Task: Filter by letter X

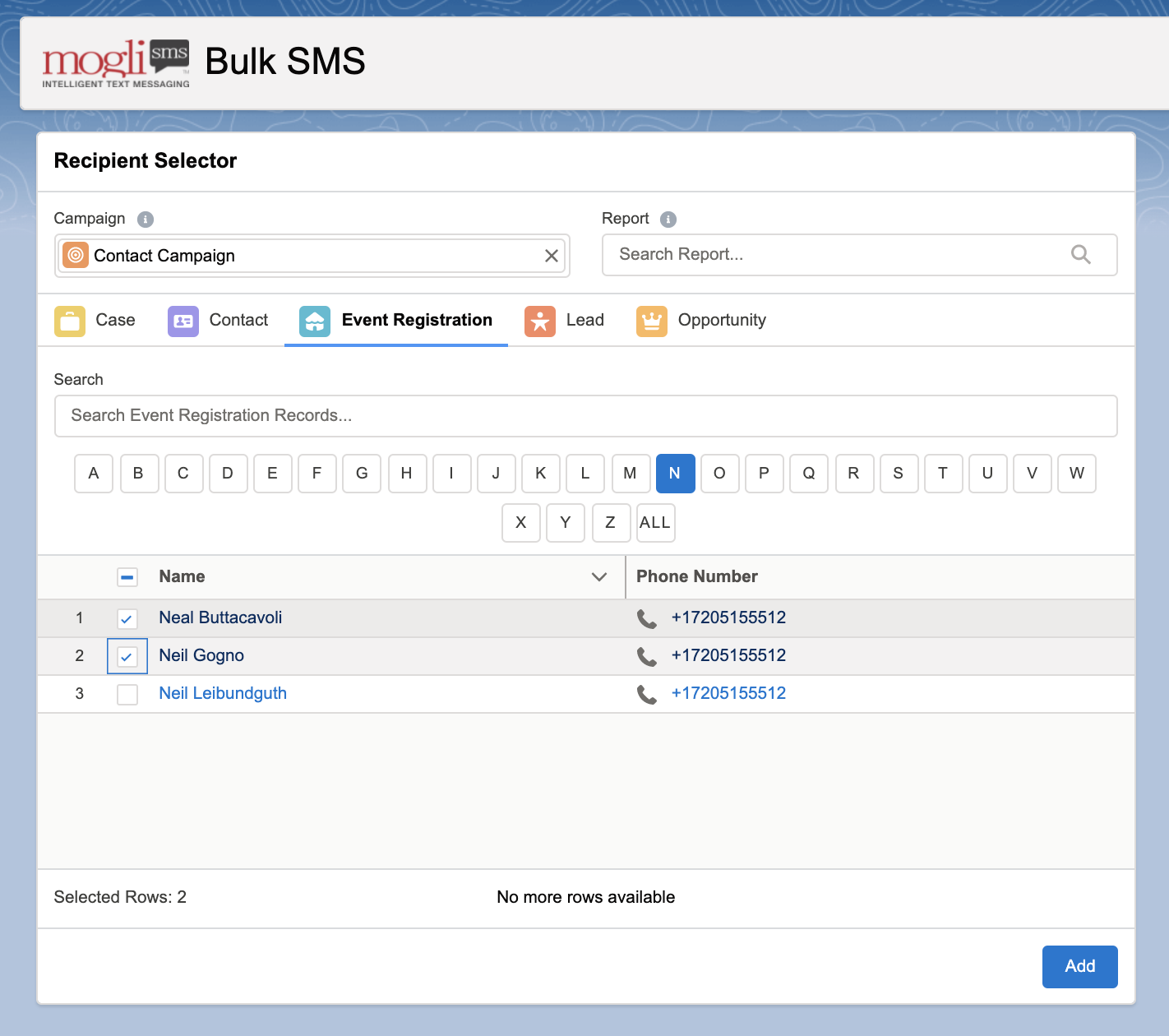Action: [521, 523]
